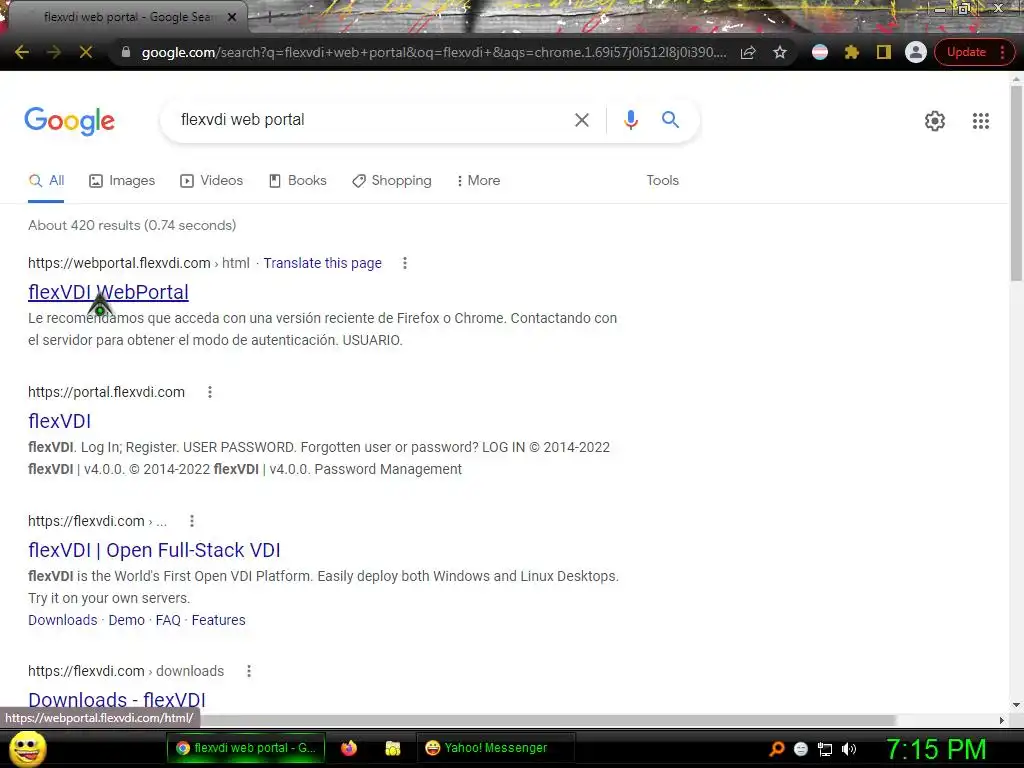Open Google settings gear
1024x768 pixels.
(935, 121)
